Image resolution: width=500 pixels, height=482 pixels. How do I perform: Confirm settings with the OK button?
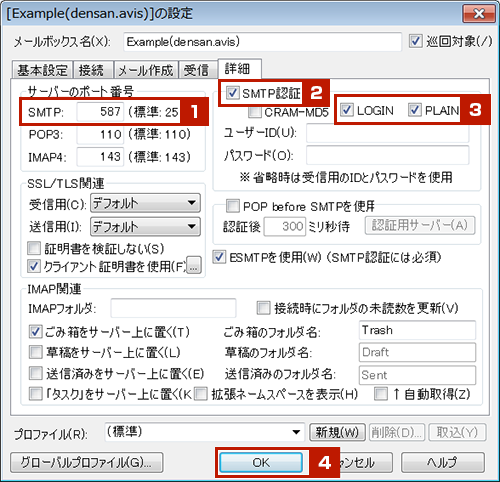(261, 462)
